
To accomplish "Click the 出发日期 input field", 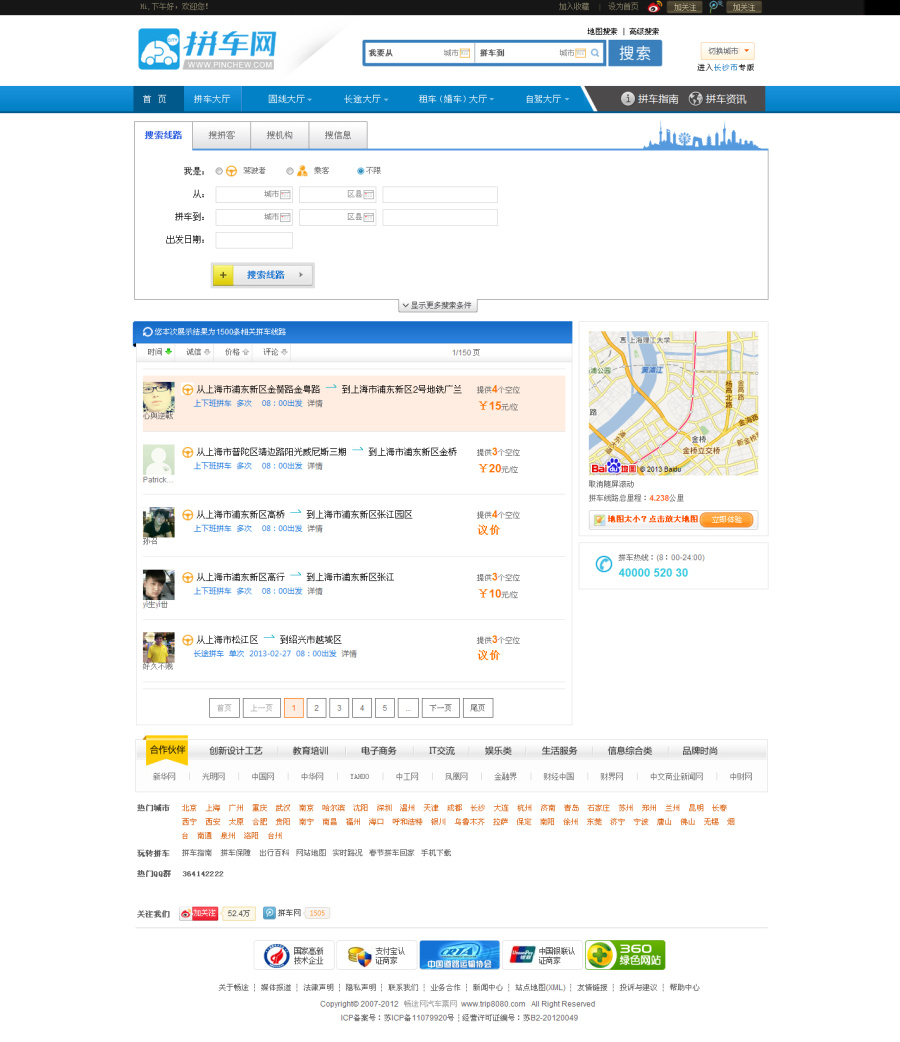I will click(255, 240).
